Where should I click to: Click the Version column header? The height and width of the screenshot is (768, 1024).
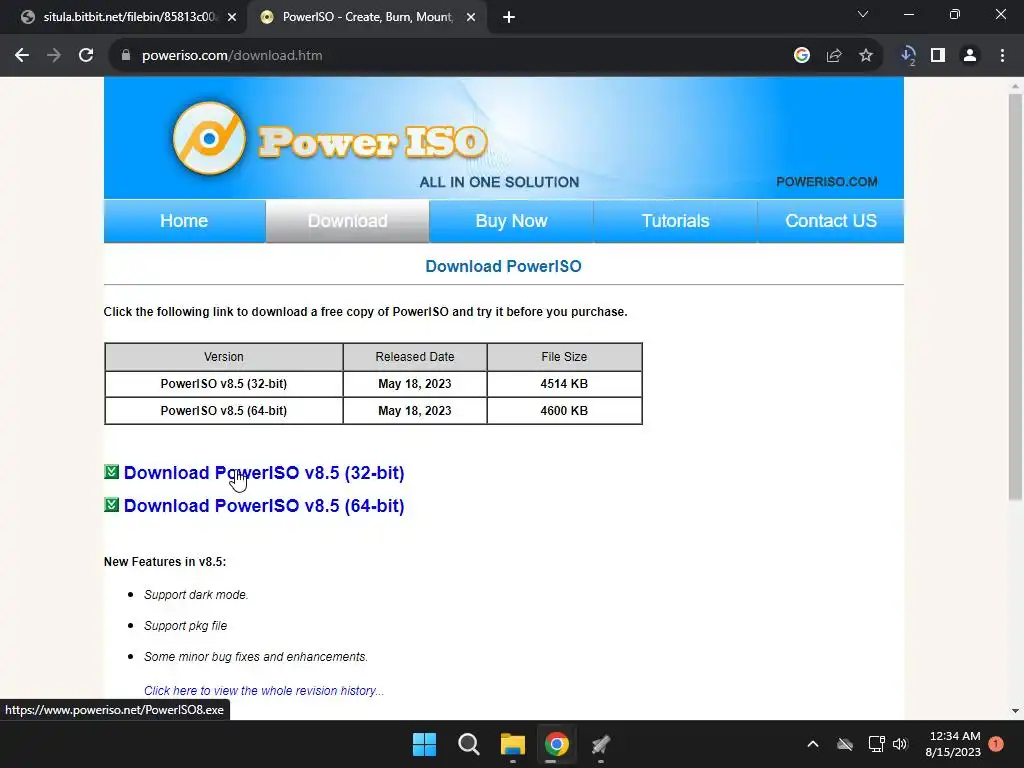pos(224,357)
